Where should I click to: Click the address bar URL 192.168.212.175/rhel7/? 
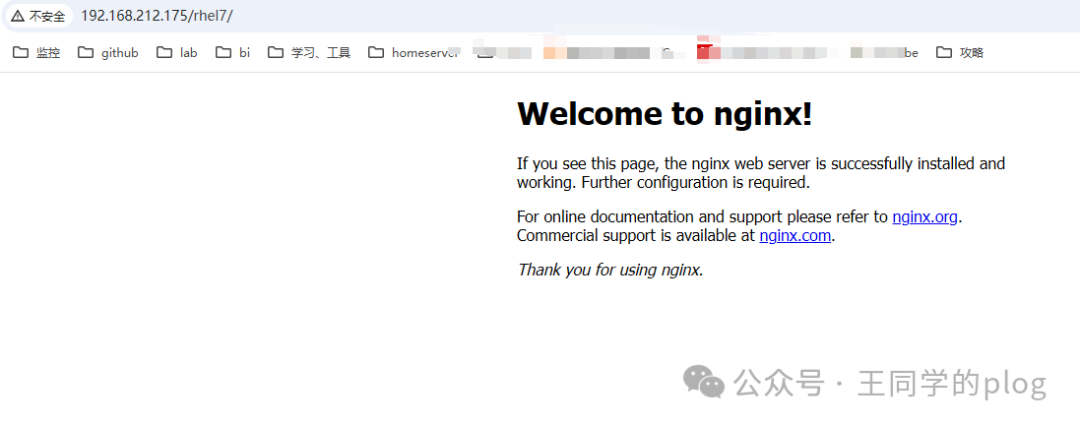156,16
